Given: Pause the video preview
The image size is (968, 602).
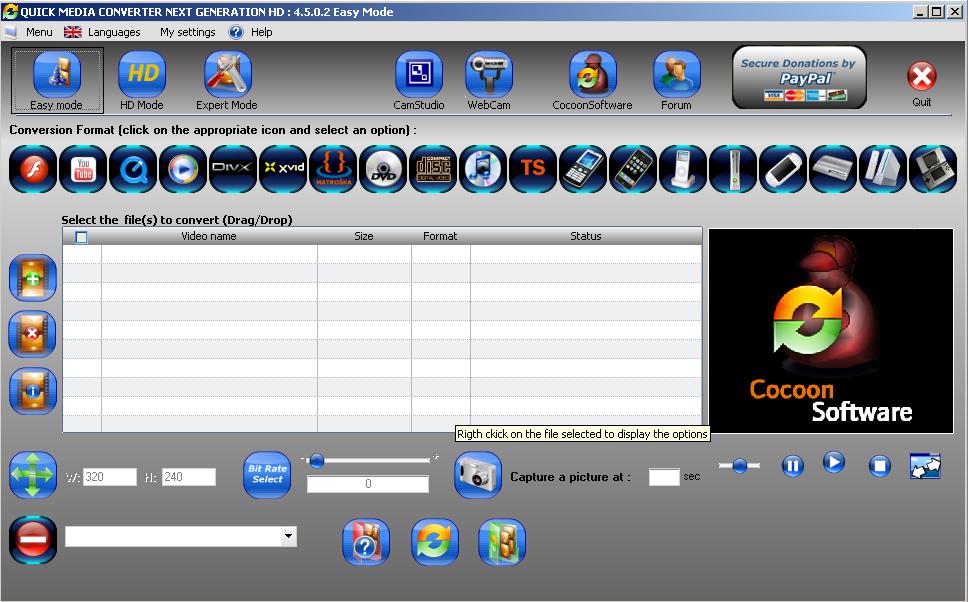Looking at the screenshot, I should [793, 465].
